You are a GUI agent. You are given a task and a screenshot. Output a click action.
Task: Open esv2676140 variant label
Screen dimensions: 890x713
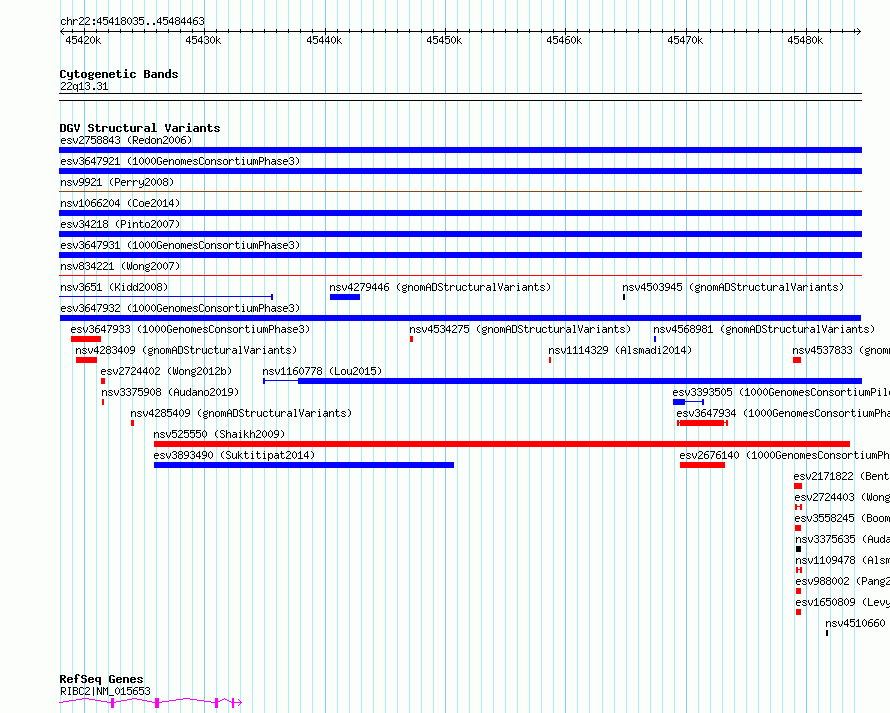coord(784,455)
